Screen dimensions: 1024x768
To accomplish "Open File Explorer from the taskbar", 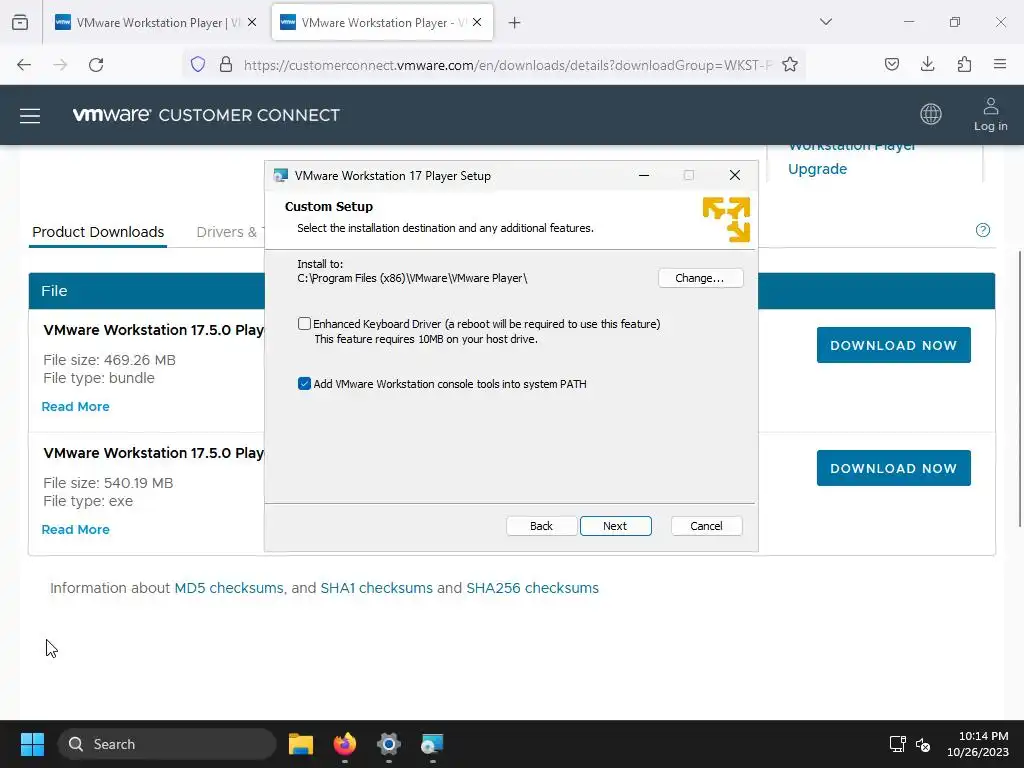I will [301, 744].
